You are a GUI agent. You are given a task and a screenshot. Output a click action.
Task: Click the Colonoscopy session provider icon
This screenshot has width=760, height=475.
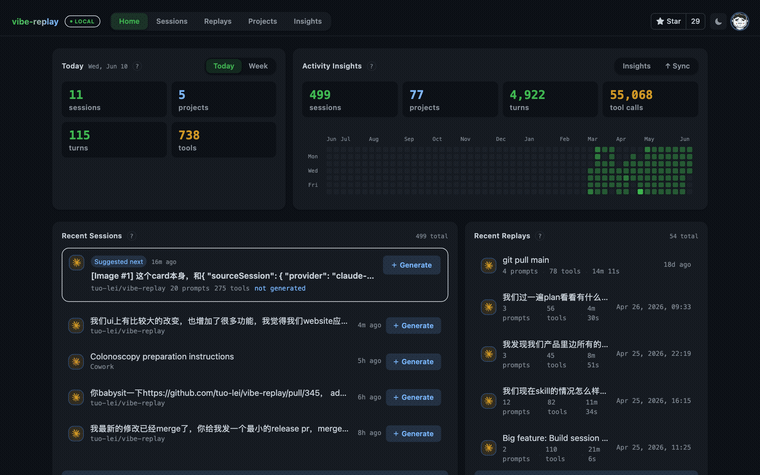click(76, 362)
